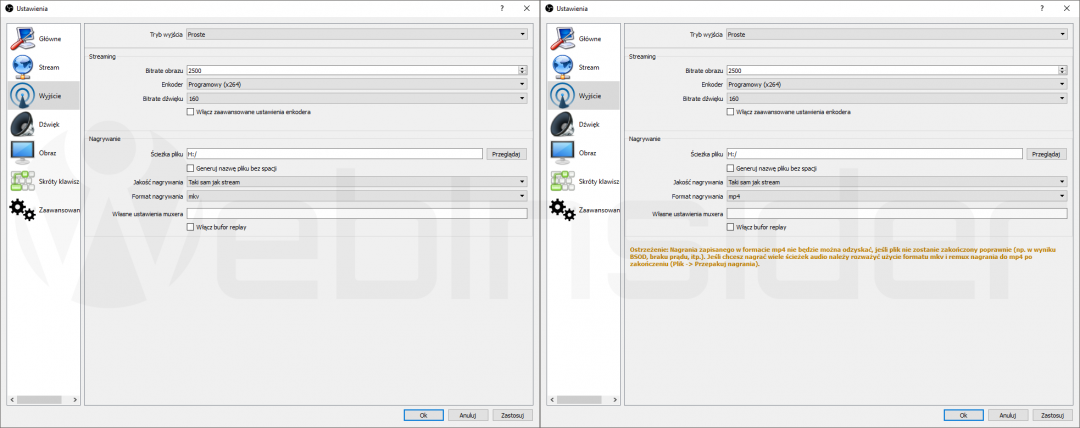
Task: Select the Stream globe icon in left window
Action: [x=22, y=67]
